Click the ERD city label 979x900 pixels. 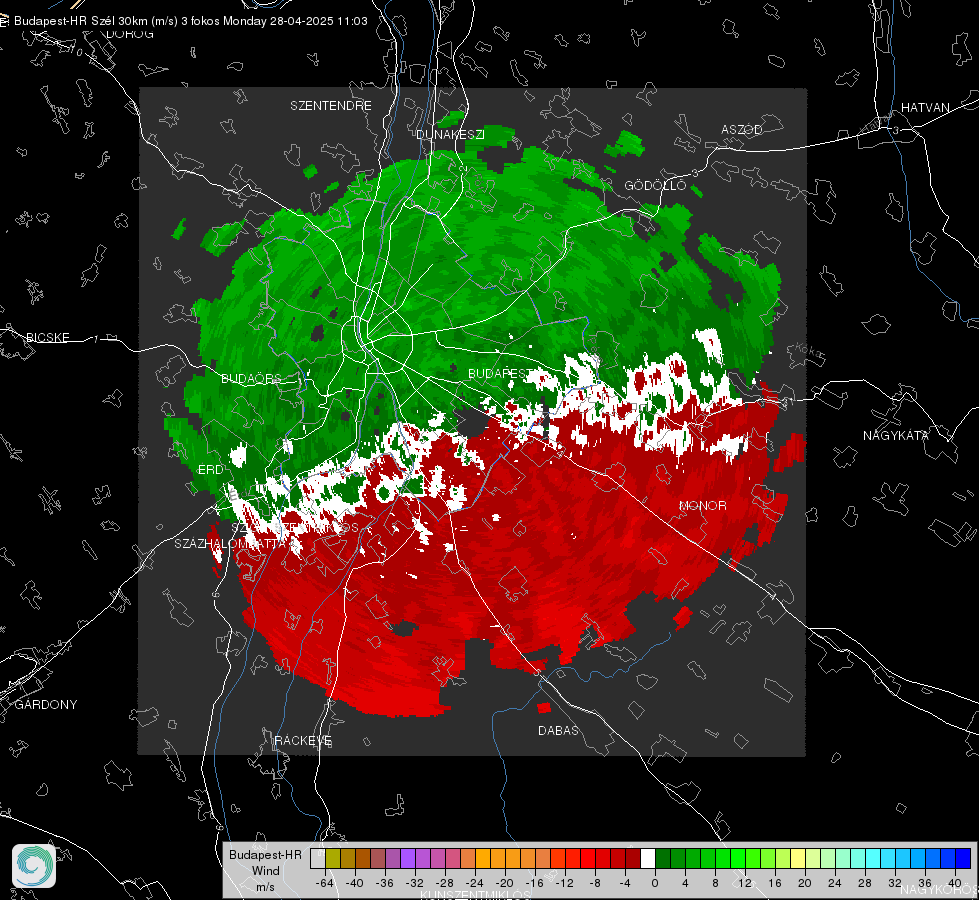click(x=210, y=470)
